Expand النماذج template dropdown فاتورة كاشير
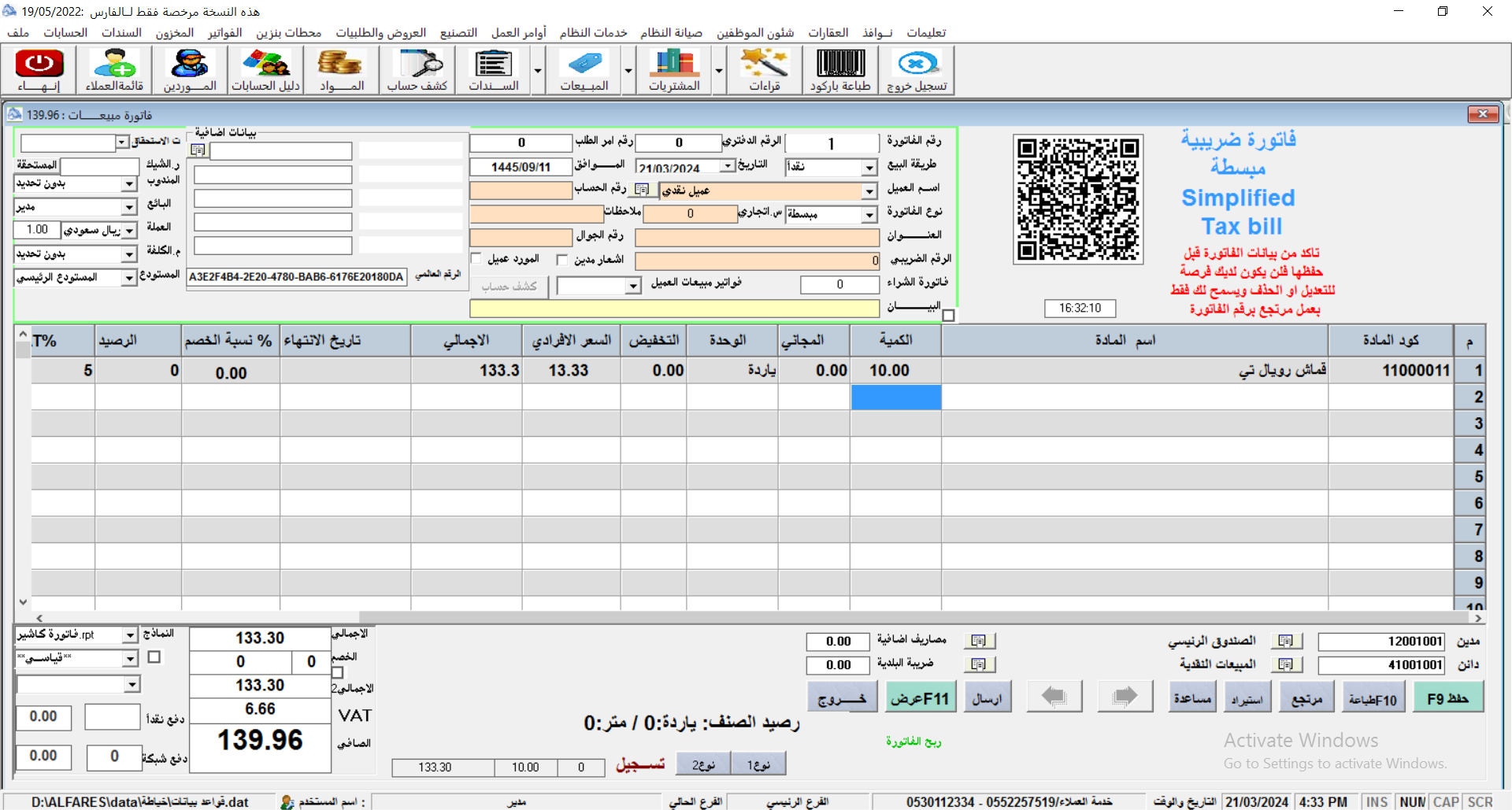 (131, 635)
